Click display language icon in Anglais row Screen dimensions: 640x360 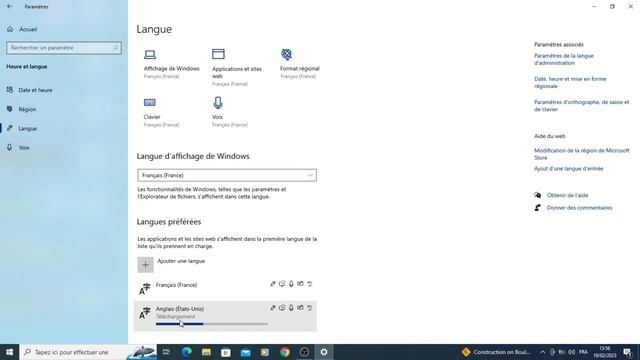click(x=273, y=308)
